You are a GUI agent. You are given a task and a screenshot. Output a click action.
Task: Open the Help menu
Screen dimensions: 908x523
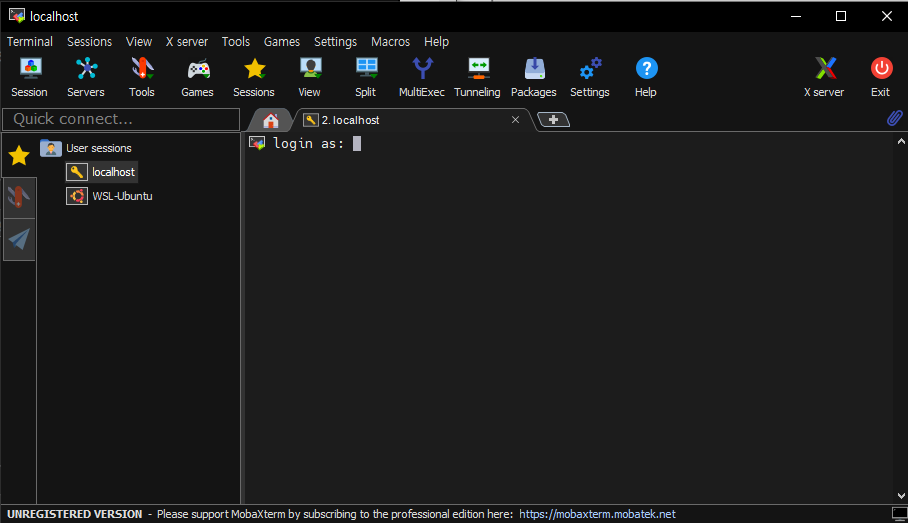point(436,42)
